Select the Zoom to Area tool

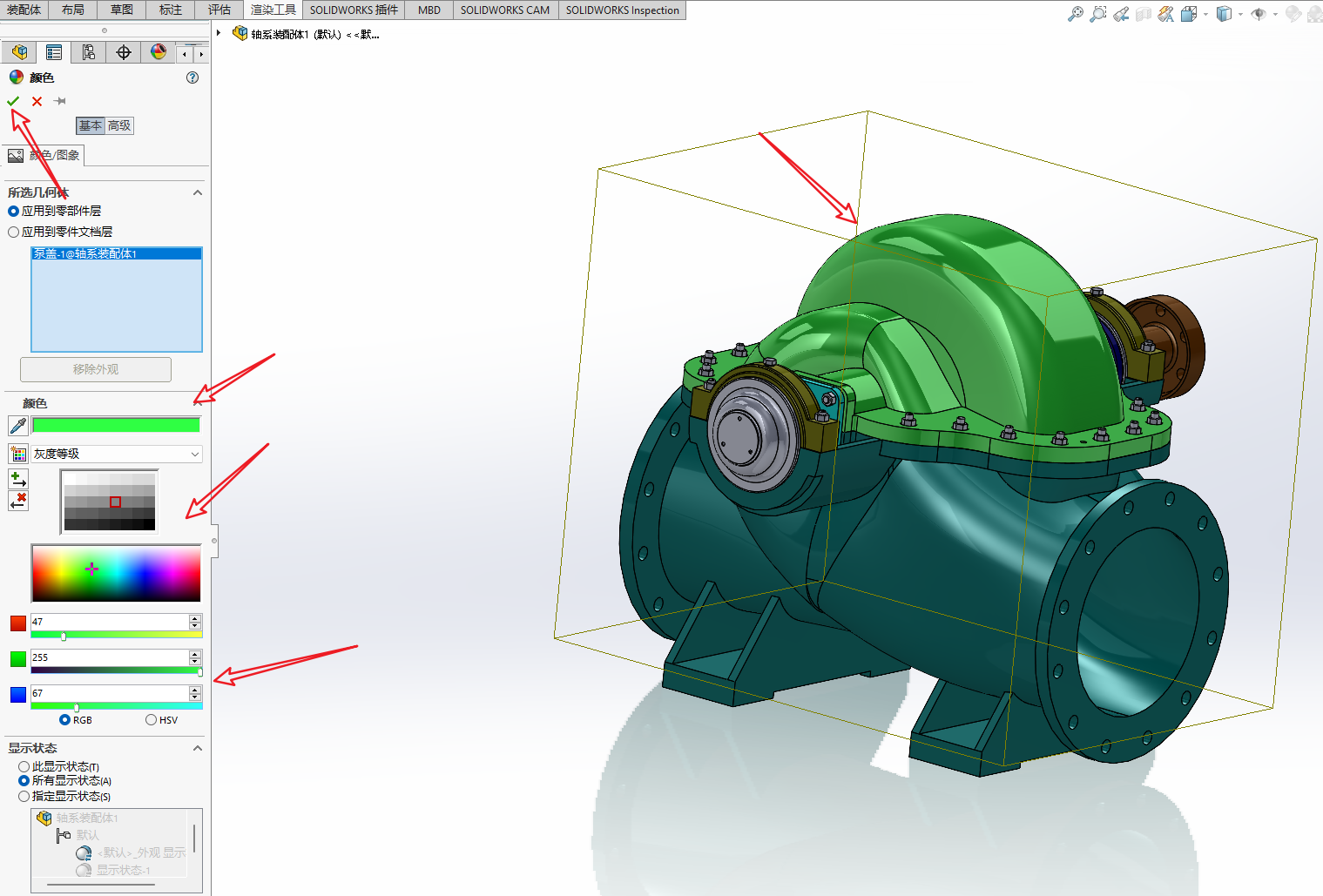tap(1098, 13)
